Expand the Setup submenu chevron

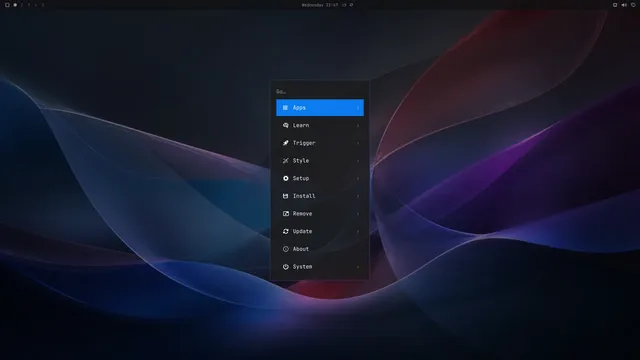pyautogui.click(x=358, y=178)
